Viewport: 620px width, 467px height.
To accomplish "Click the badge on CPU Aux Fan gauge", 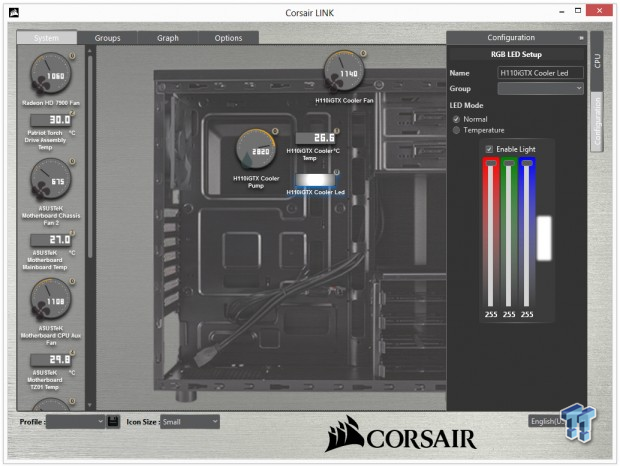I will (x=72, y=281).
